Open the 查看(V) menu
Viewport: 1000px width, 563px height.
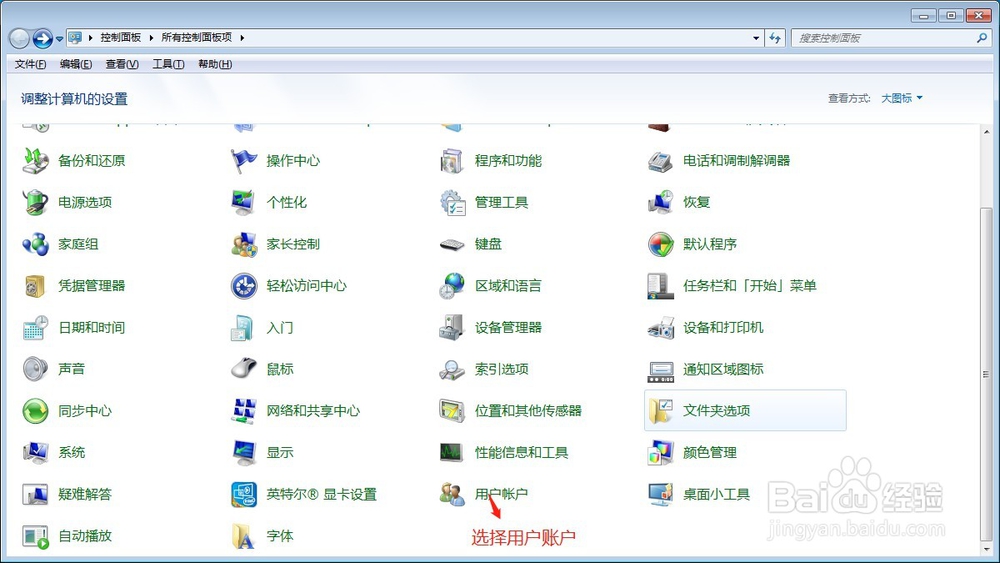tap(122, 64)
